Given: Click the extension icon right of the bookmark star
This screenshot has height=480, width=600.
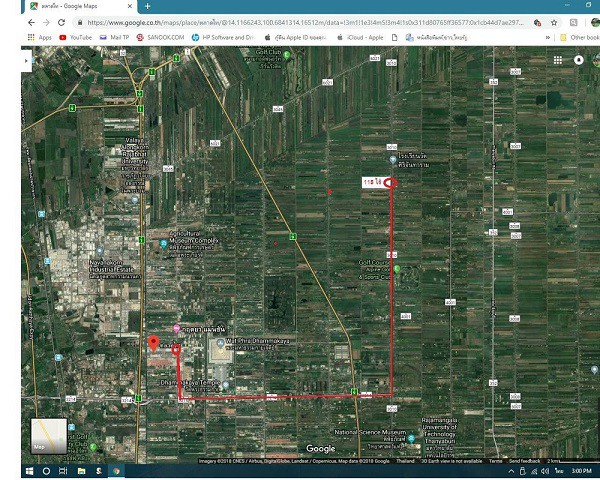Looking at the screenshot, I should tap(574, 23).
